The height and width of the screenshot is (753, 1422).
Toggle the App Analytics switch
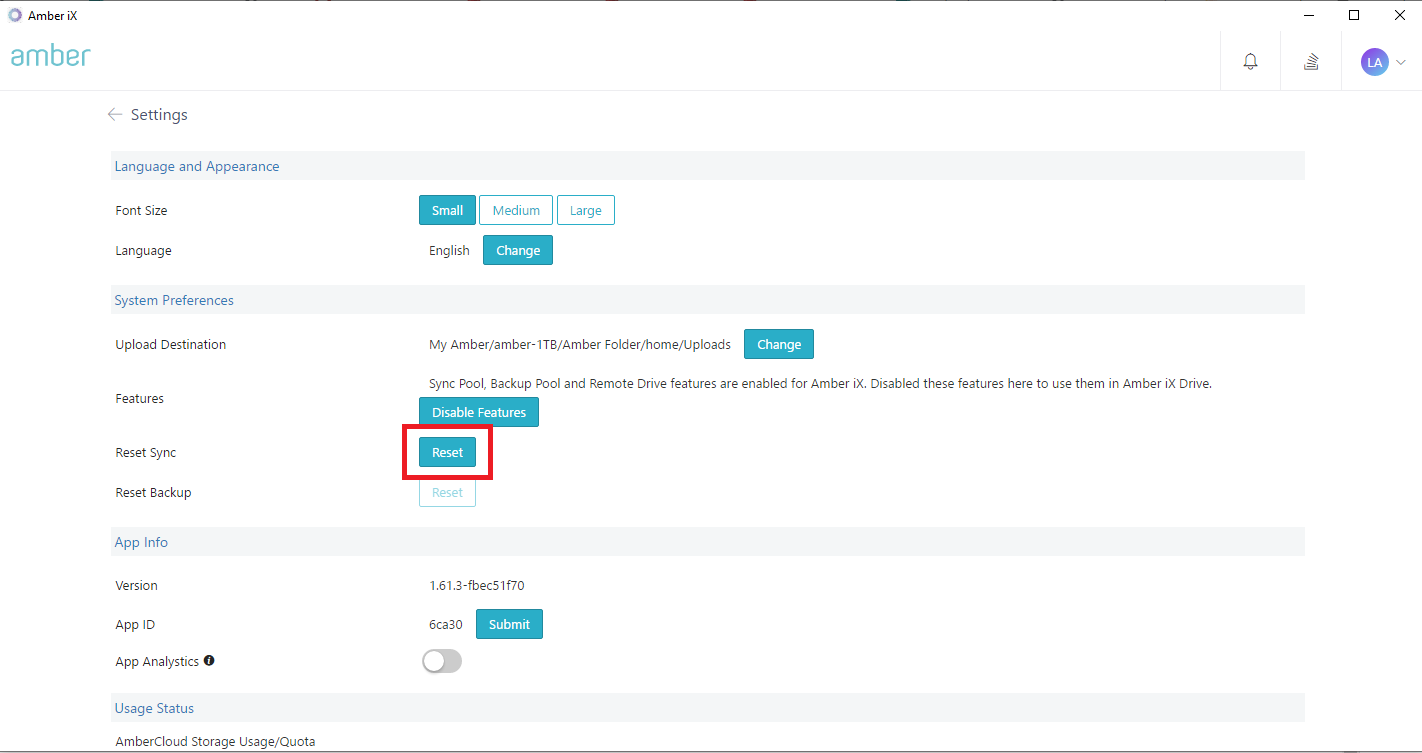[x=442, y=661]
